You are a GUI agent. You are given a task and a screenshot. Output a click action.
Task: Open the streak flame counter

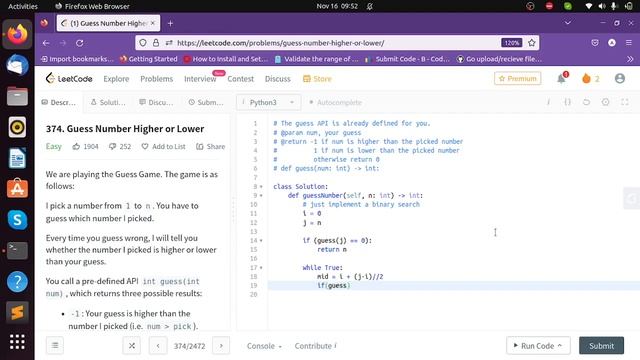(x=590, y=78)
